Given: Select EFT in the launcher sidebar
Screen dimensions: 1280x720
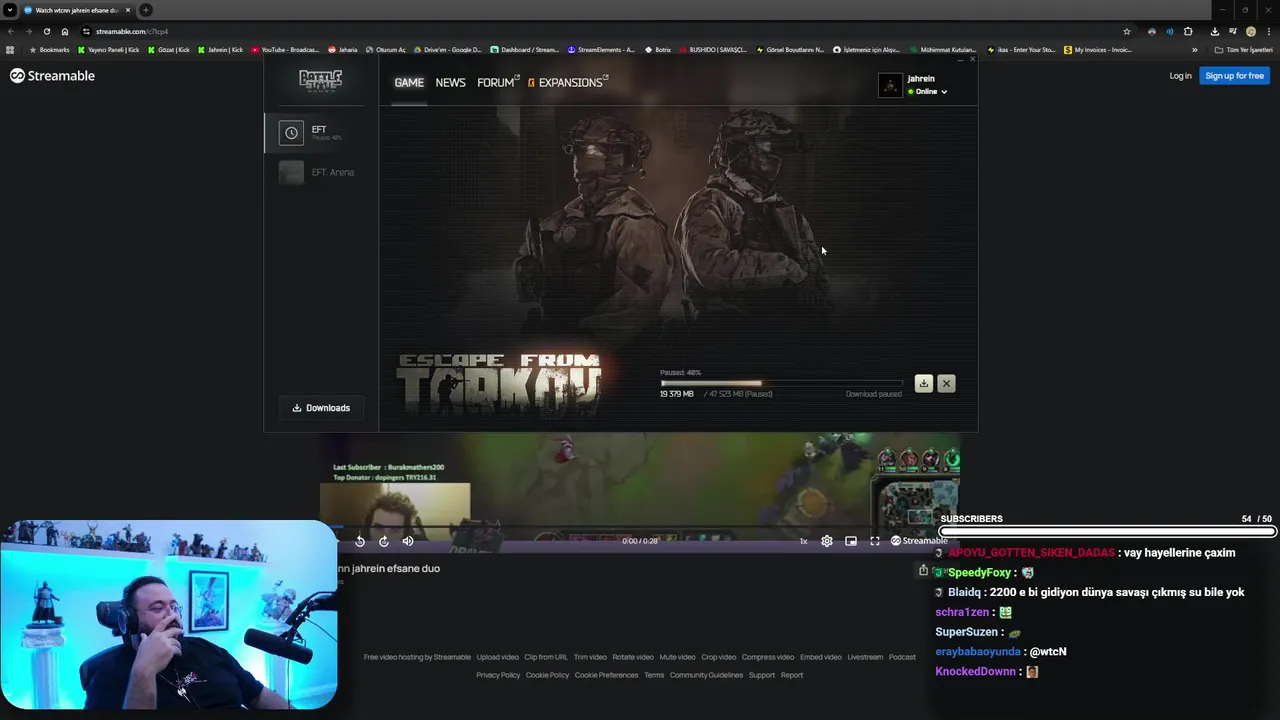Looking at the screenshot, I should [322, 132].
